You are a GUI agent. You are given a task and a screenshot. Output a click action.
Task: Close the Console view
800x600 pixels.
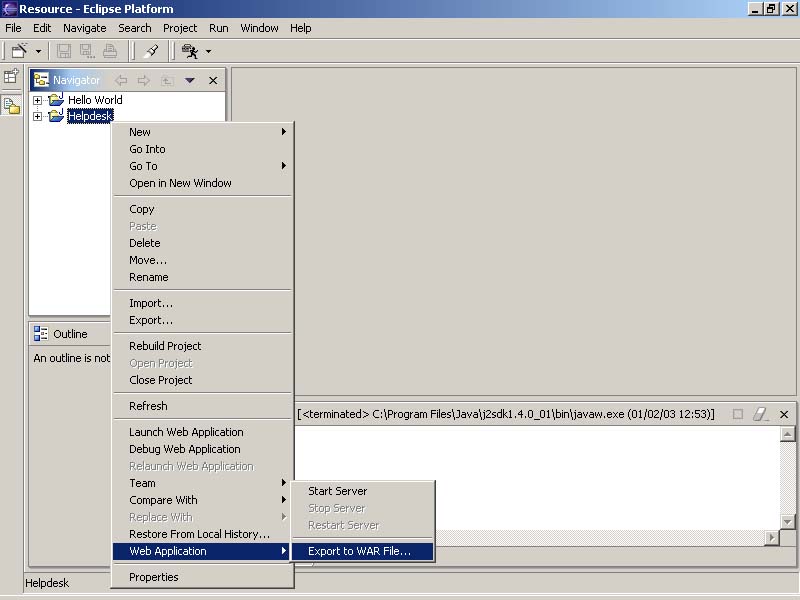[x=784, y=414]
